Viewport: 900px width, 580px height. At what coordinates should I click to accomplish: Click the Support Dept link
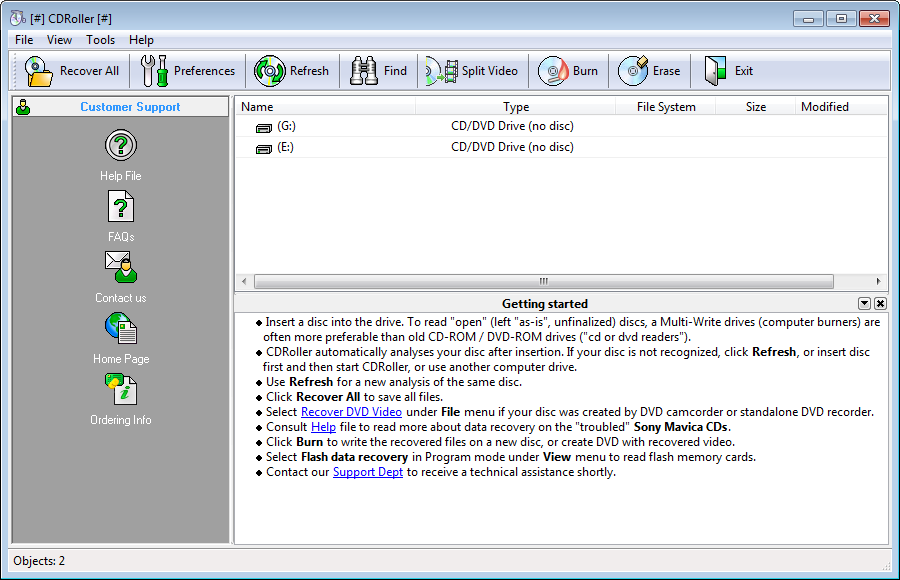[368, 471]
